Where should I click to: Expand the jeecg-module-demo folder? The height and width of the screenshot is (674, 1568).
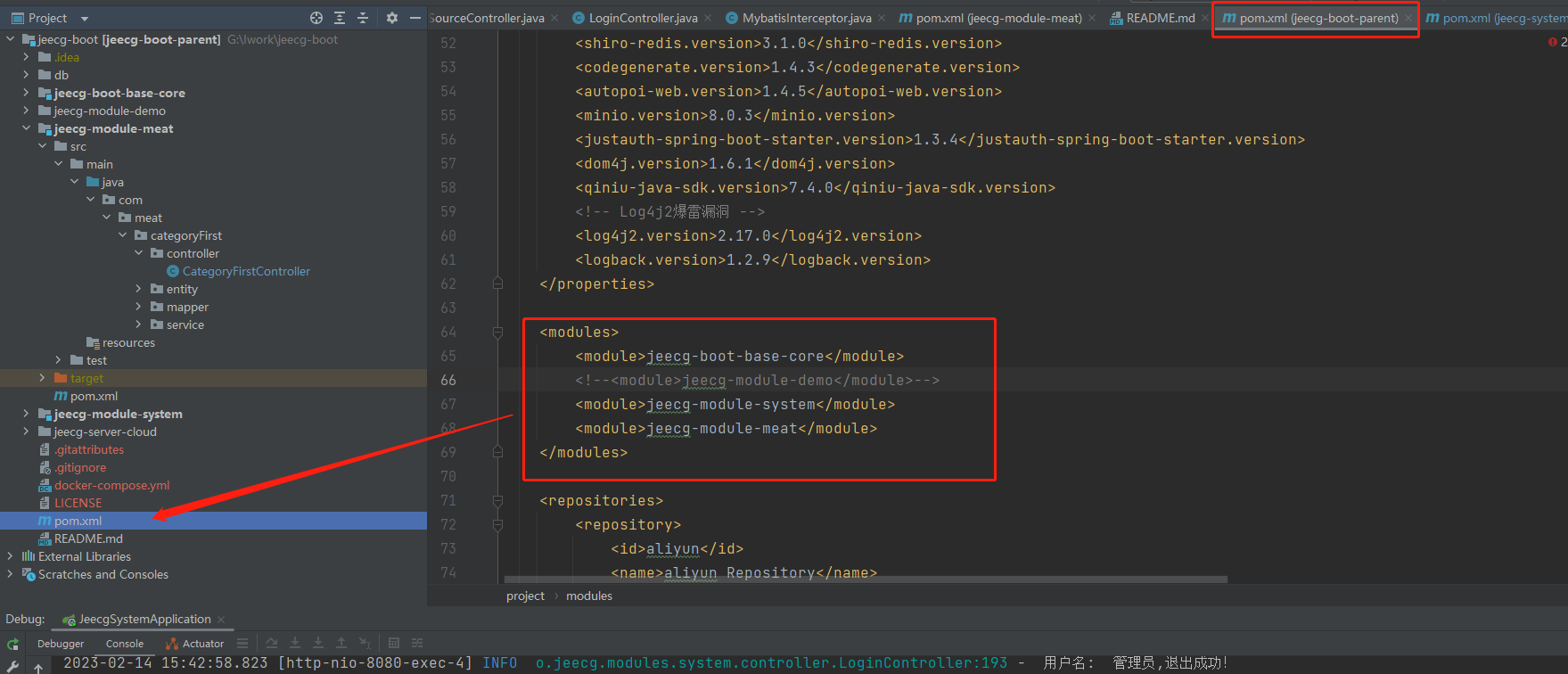(26, 111)
